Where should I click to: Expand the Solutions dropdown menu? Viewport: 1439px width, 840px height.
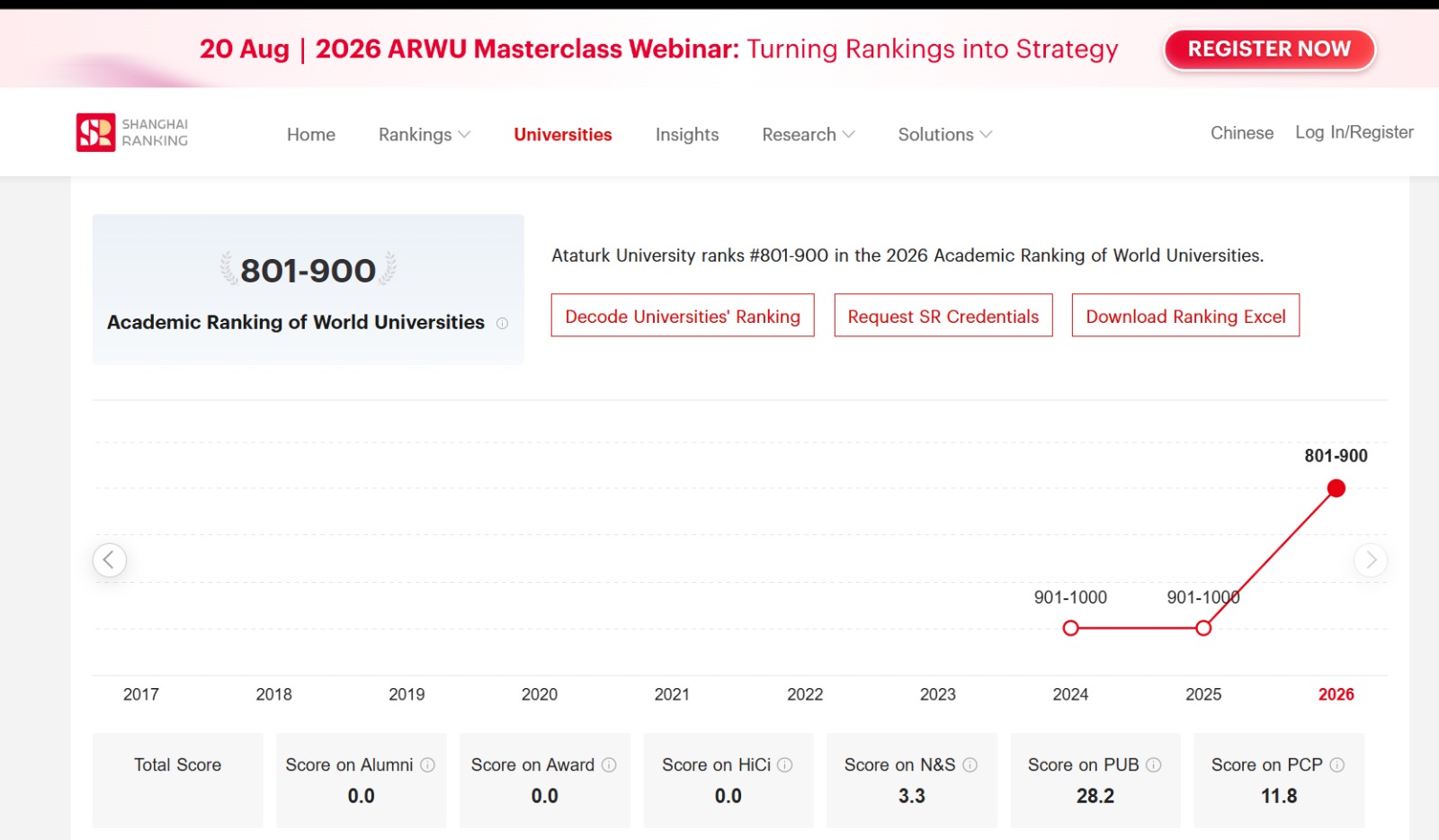tap(945, 134)
